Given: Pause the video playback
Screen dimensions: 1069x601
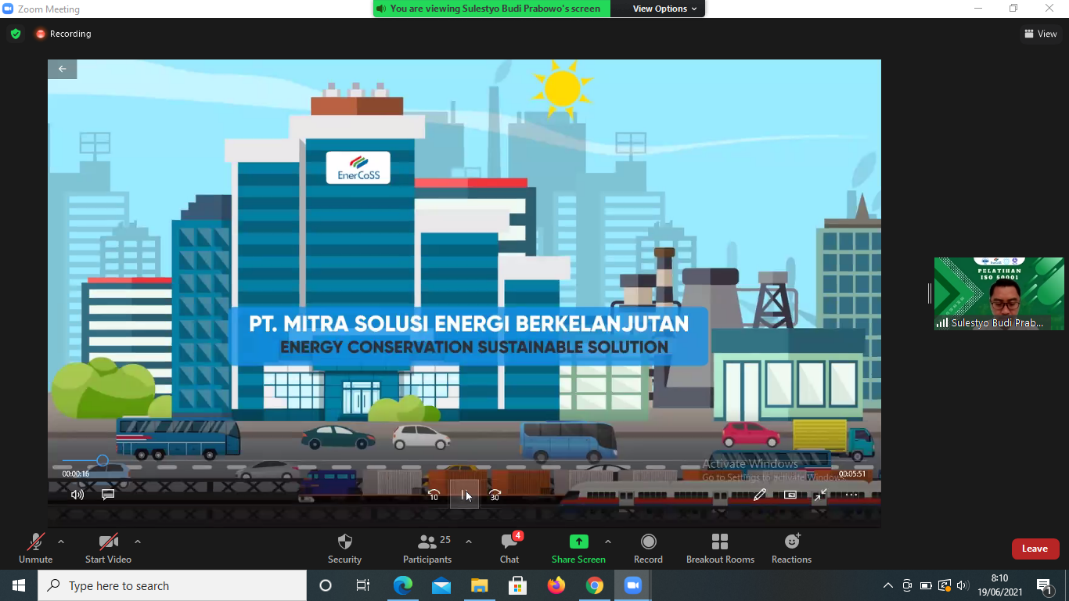Looking at the screenshot, I should [x=464, y=495].
